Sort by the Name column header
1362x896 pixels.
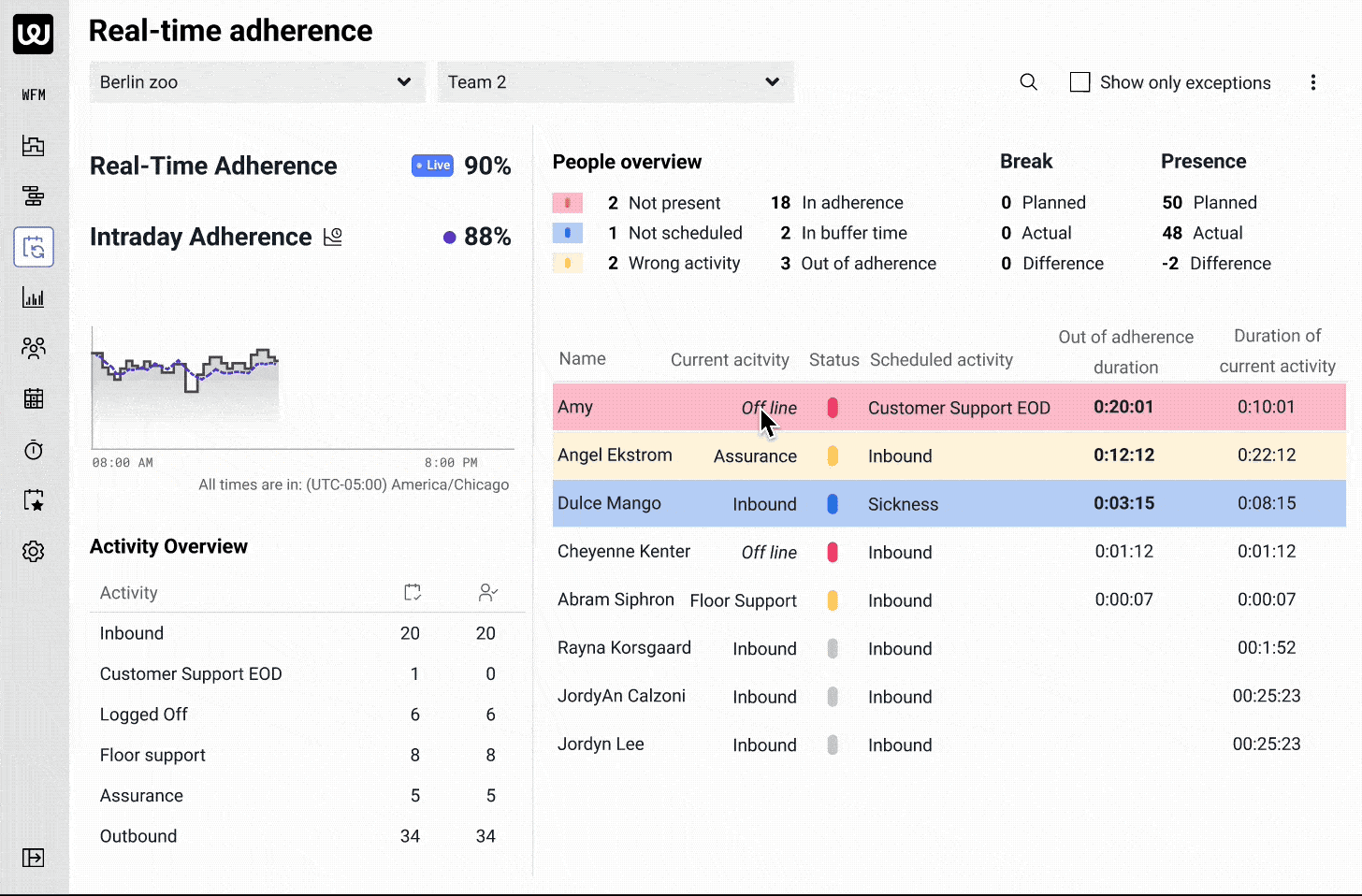(x=582, y=359)
